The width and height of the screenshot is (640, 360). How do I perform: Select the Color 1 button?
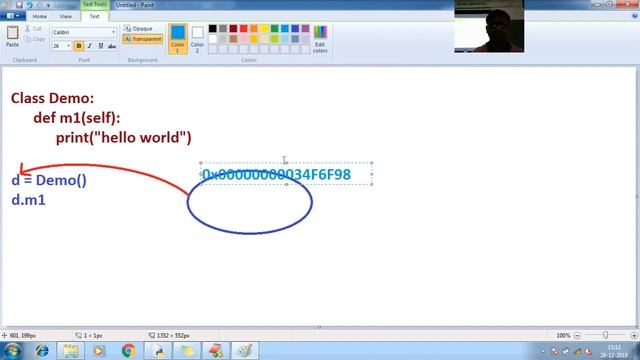[x=178, y=39]
